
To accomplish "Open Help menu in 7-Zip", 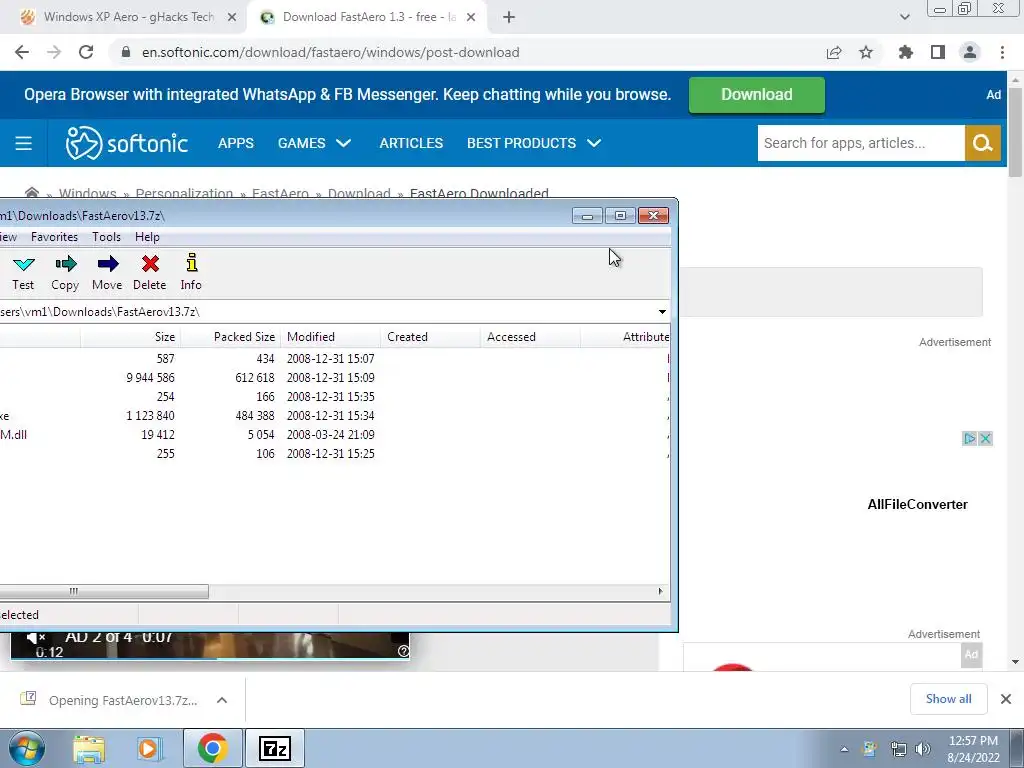I will tap(148, 237).
